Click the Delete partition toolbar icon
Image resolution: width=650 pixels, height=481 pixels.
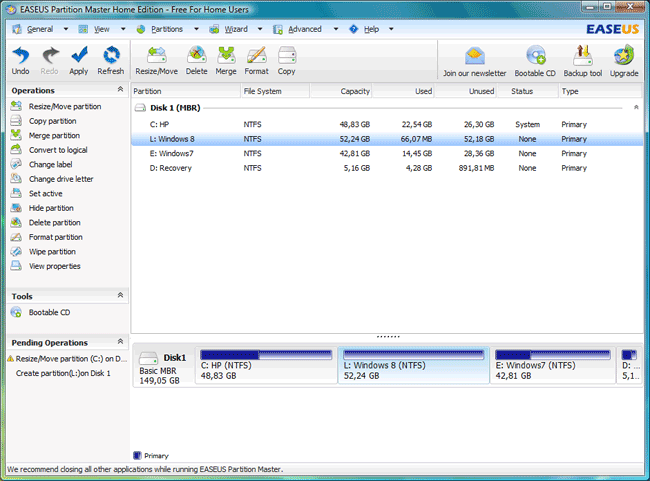(x=197, y=59)
